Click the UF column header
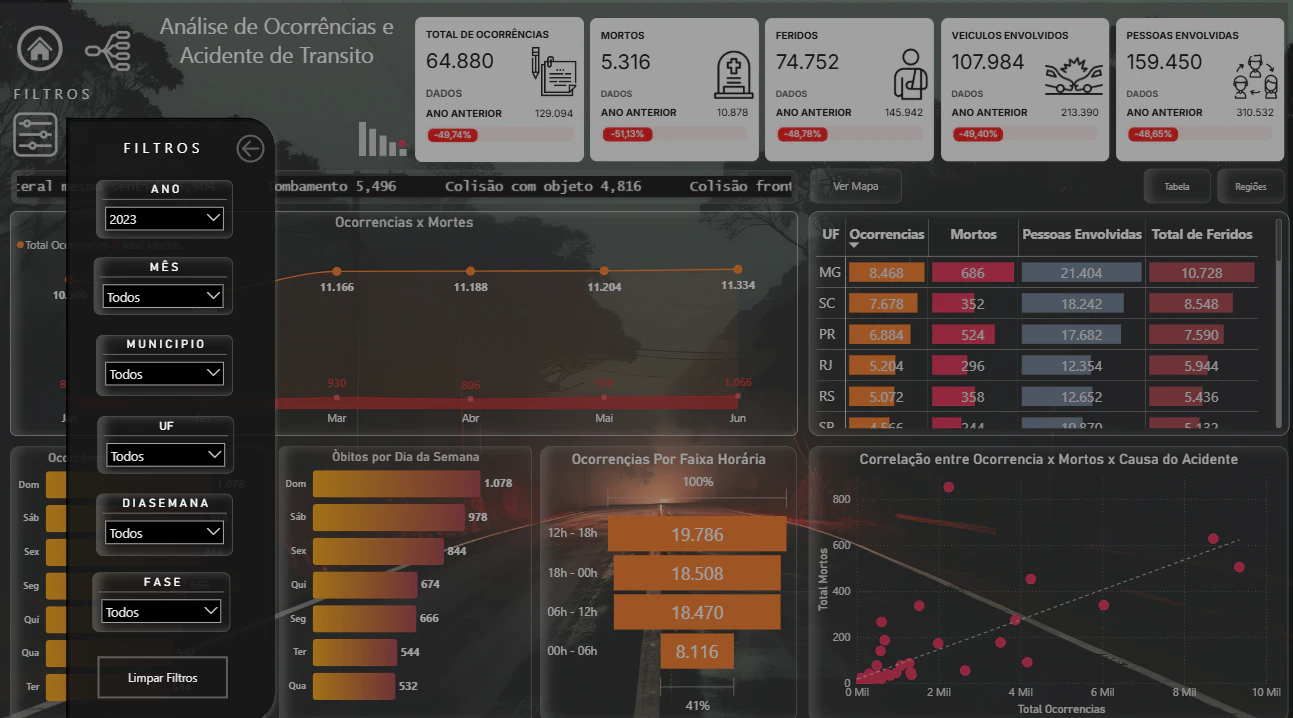 tap(830, 234)
